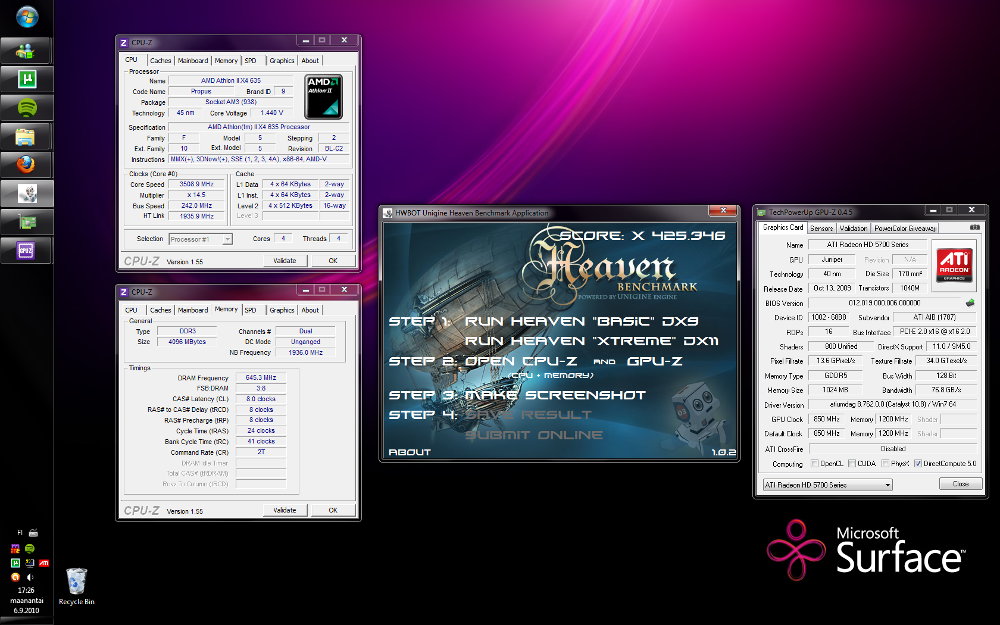Open ATI Radeon HD 5700 Series dropdown
The image size is (1000, 625).
pos(827,485)
